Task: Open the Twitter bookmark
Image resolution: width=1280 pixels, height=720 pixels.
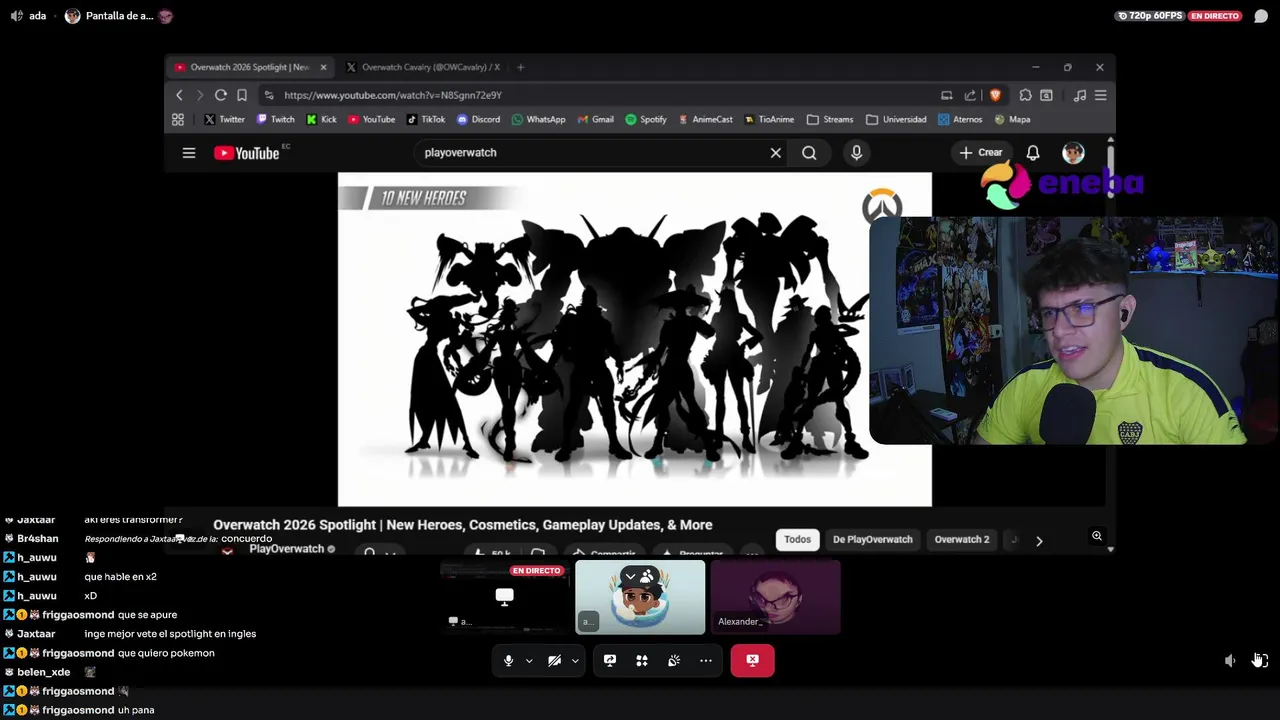Action: tap(224, 119)
